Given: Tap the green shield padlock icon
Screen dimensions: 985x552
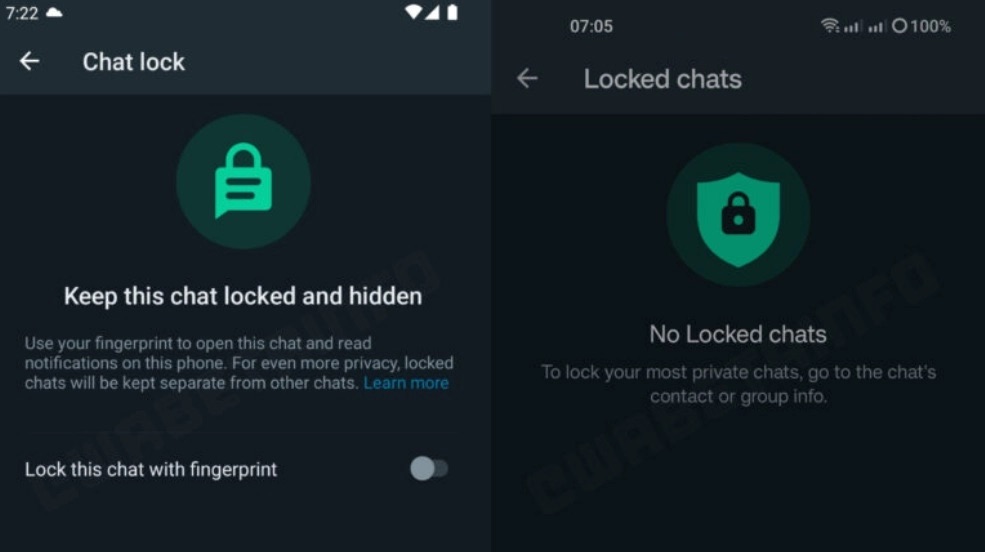Looking at the screenshot, I should click(738, 215).
